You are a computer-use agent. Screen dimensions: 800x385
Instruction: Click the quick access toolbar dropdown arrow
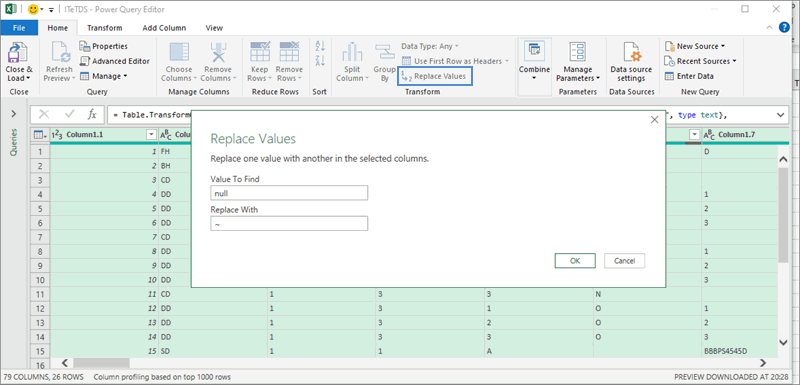[51, 10]
